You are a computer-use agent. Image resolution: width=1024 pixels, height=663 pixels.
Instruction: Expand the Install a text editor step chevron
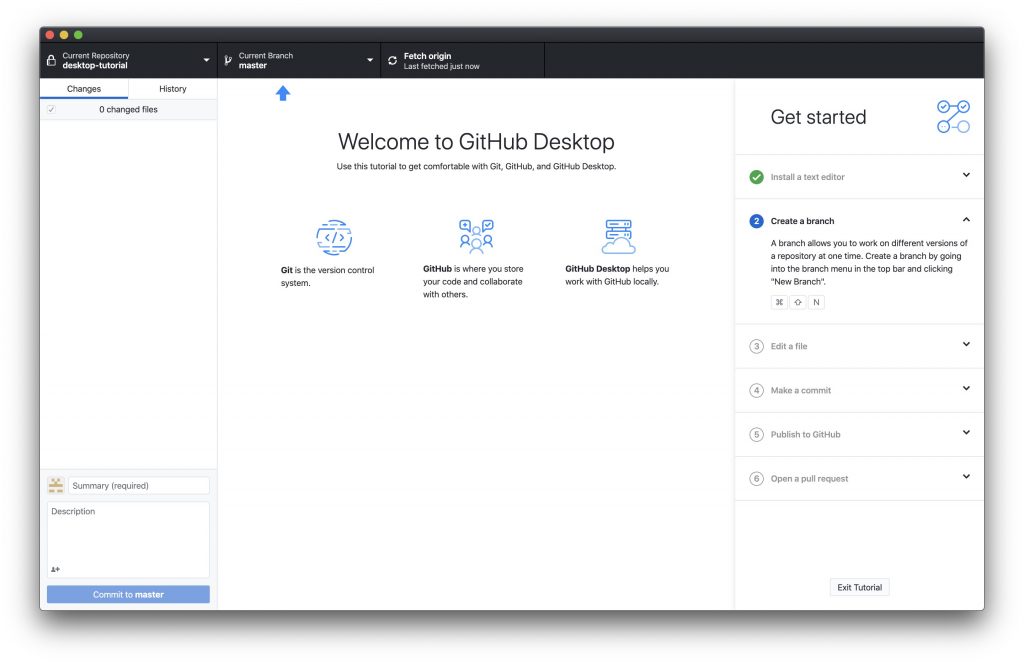click(x=966, y=175)
